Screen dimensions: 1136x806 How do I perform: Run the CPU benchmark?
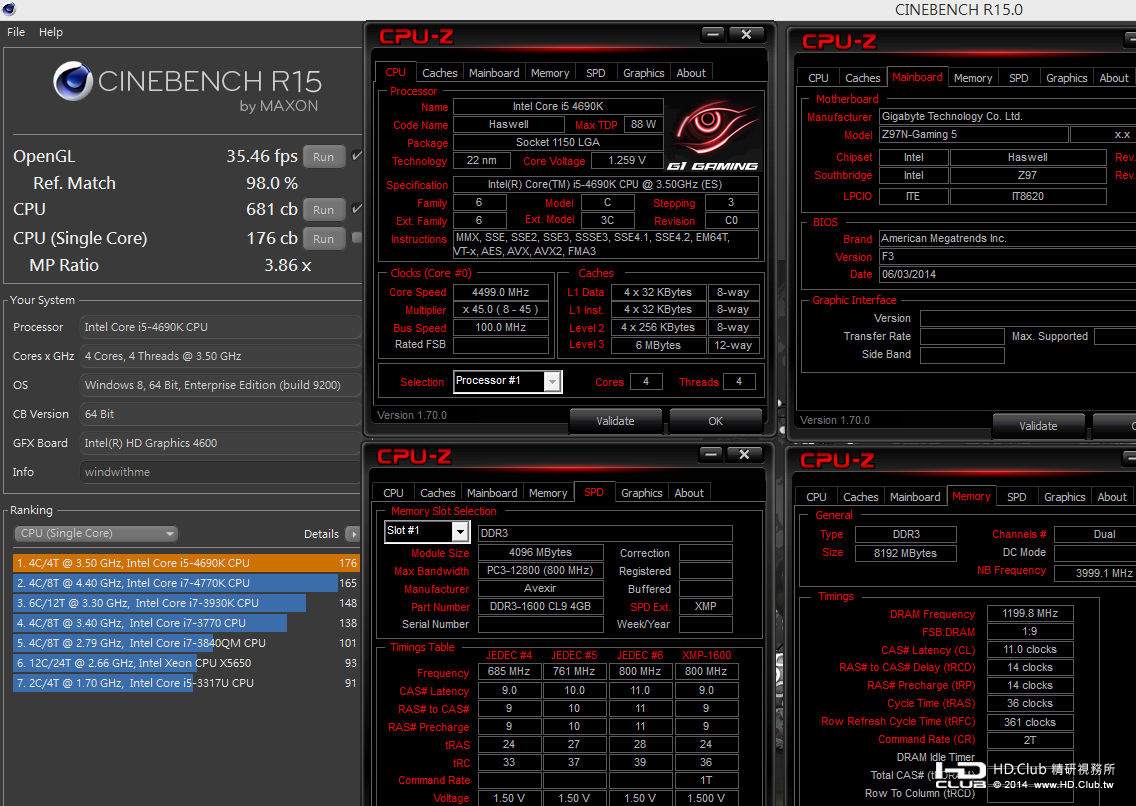click(x=323, y=209)
